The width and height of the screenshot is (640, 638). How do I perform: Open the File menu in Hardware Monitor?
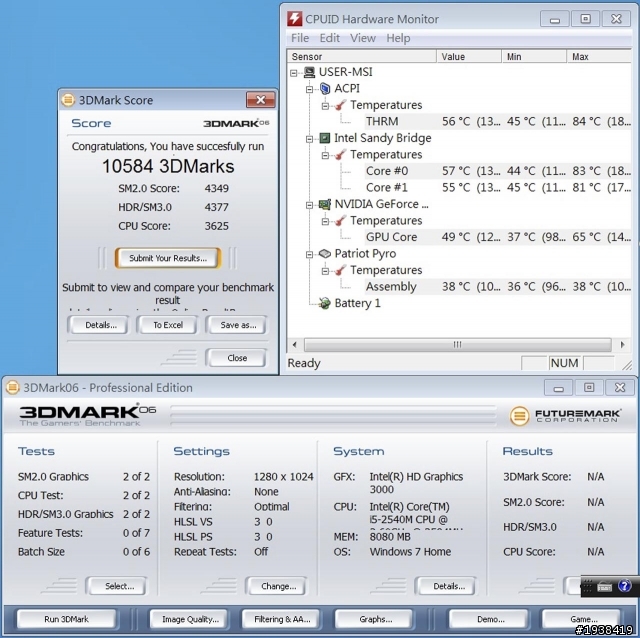[x=300, y=38]
